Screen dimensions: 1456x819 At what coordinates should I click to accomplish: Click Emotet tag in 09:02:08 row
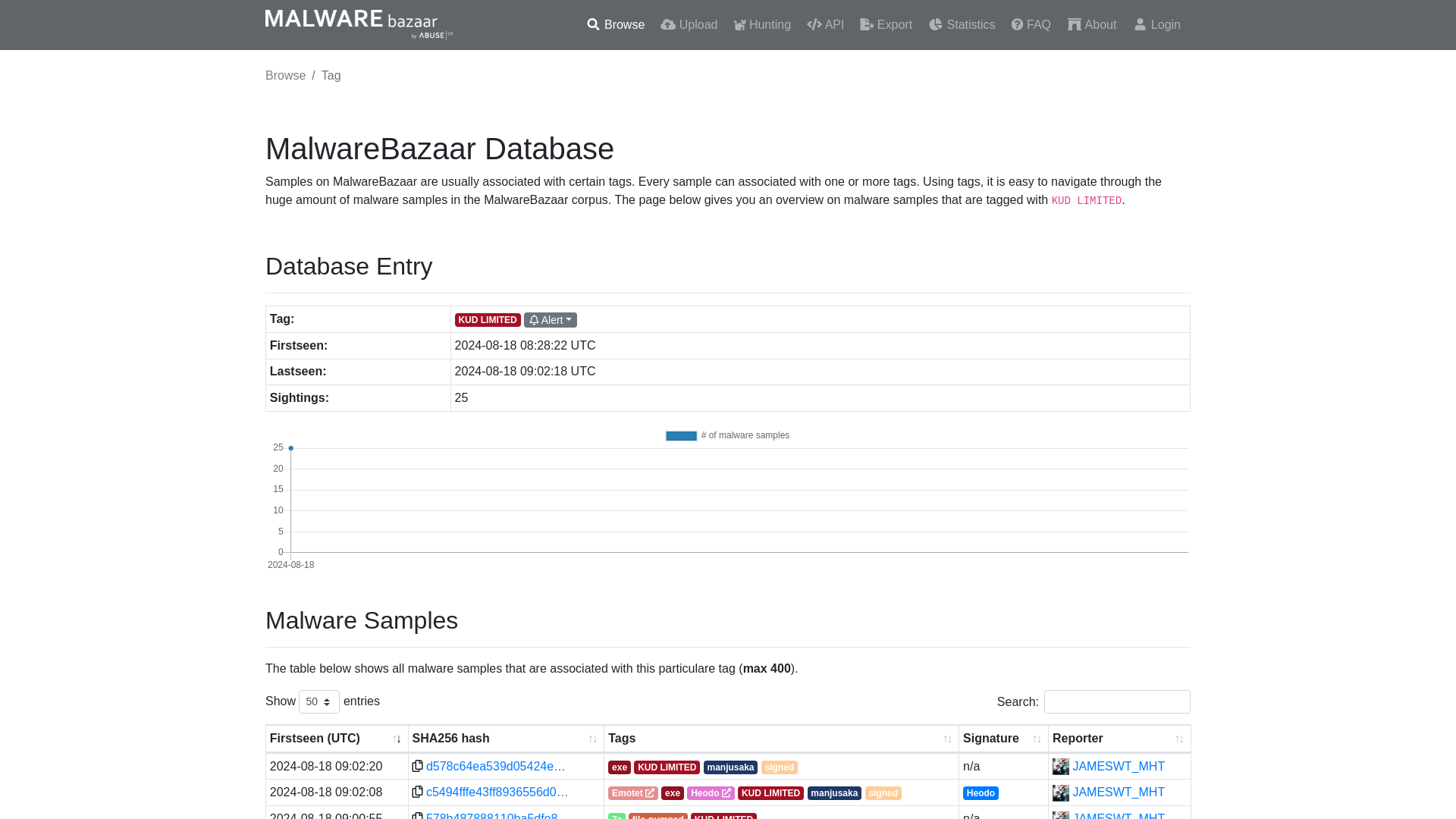click(633, 793)
